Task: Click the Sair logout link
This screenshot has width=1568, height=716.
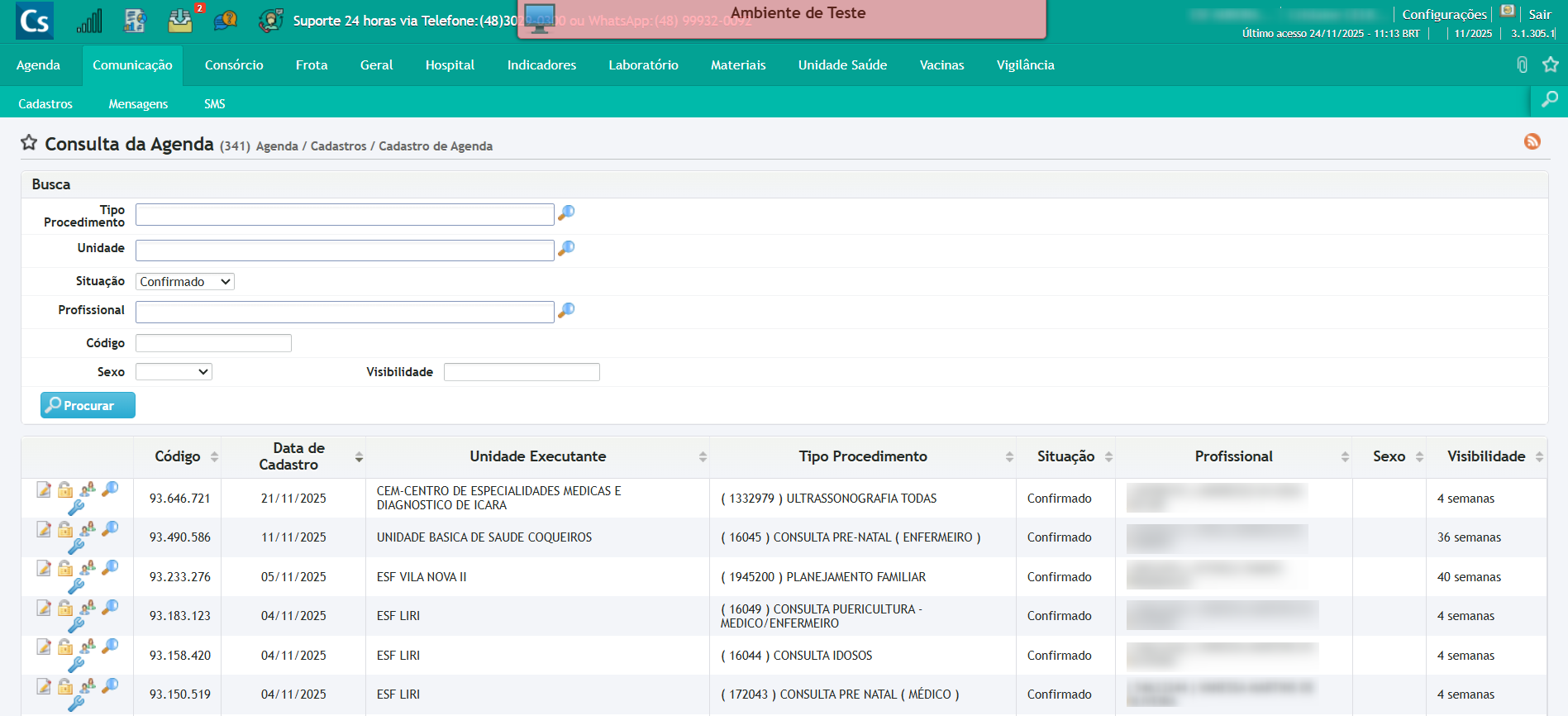Action: [x=1539, y=14]
